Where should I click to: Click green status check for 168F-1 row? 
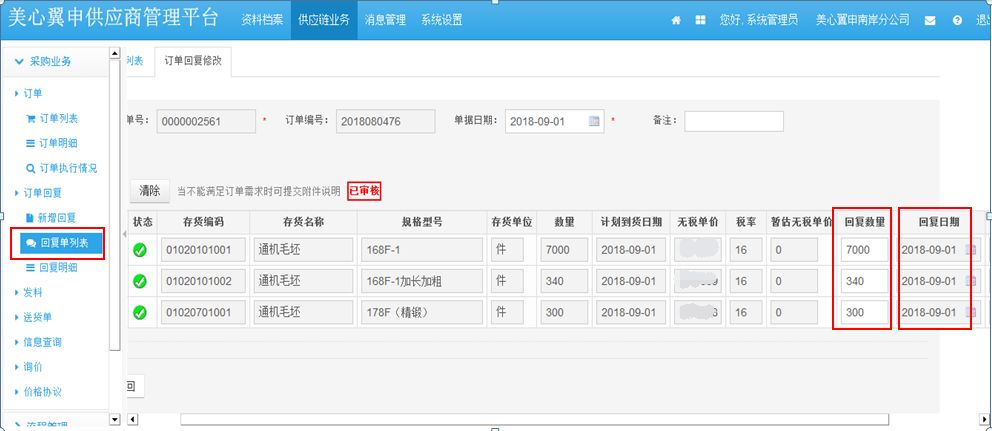tap(140, 250)
